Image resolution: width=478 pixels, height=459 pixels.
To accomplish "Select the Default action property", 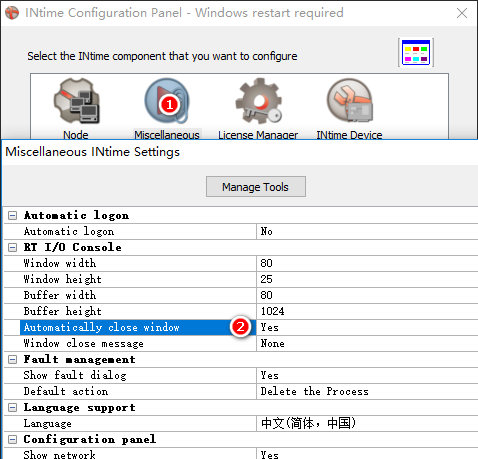I will [x=138, y=392].
